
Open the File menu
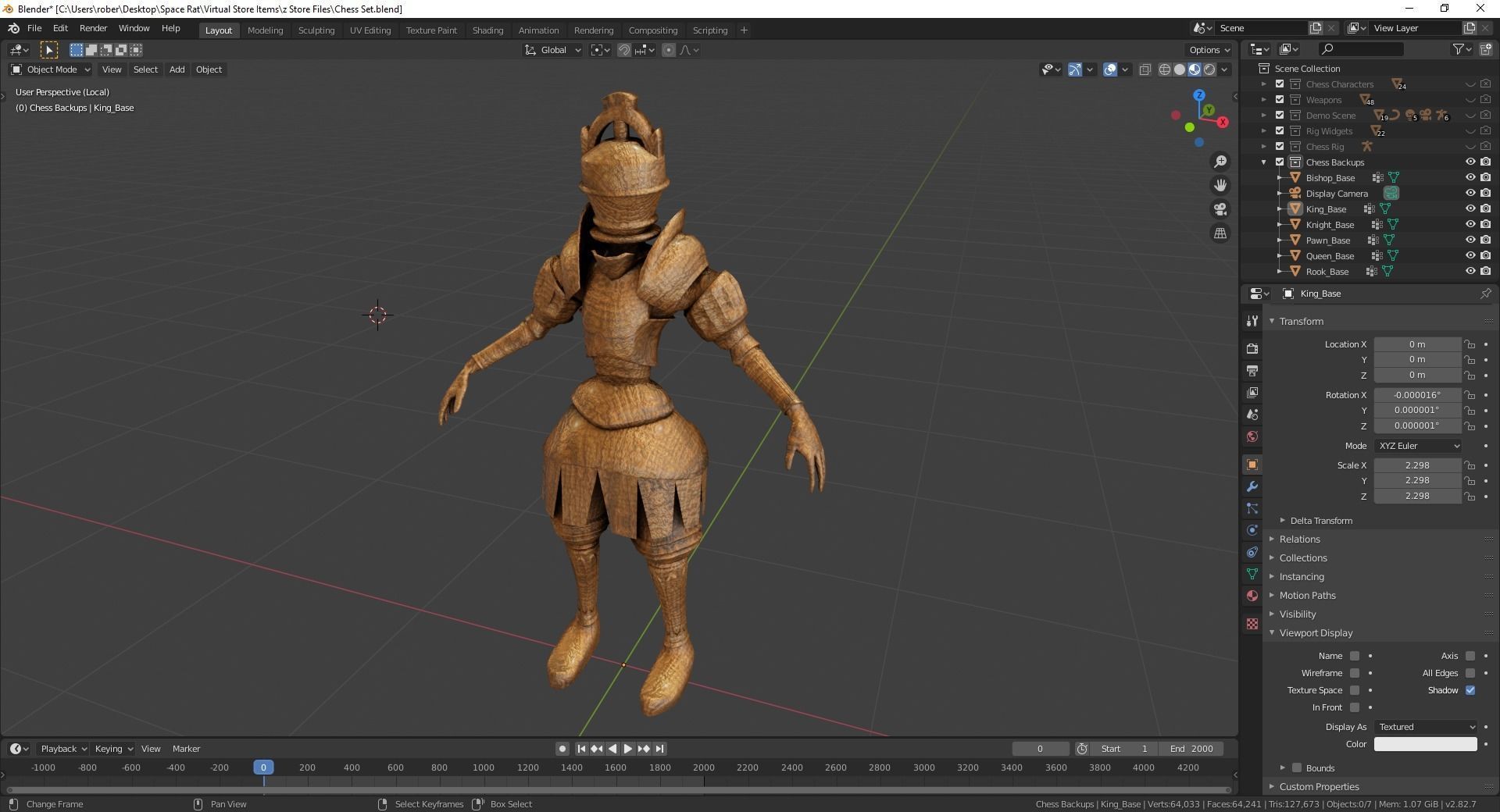tap(34, 28)
